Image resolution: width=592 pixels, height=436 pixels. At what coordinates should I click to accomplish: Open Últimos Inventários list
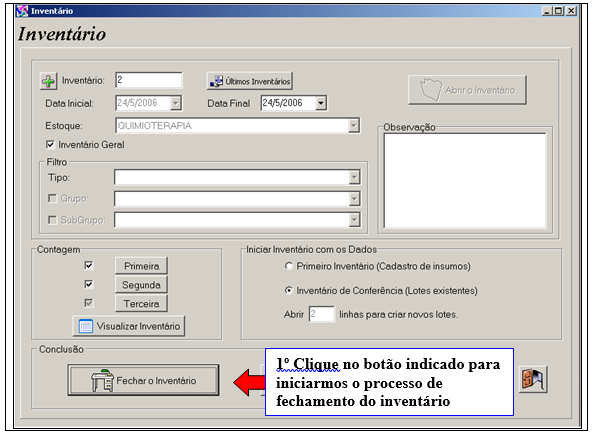(250, 81)
